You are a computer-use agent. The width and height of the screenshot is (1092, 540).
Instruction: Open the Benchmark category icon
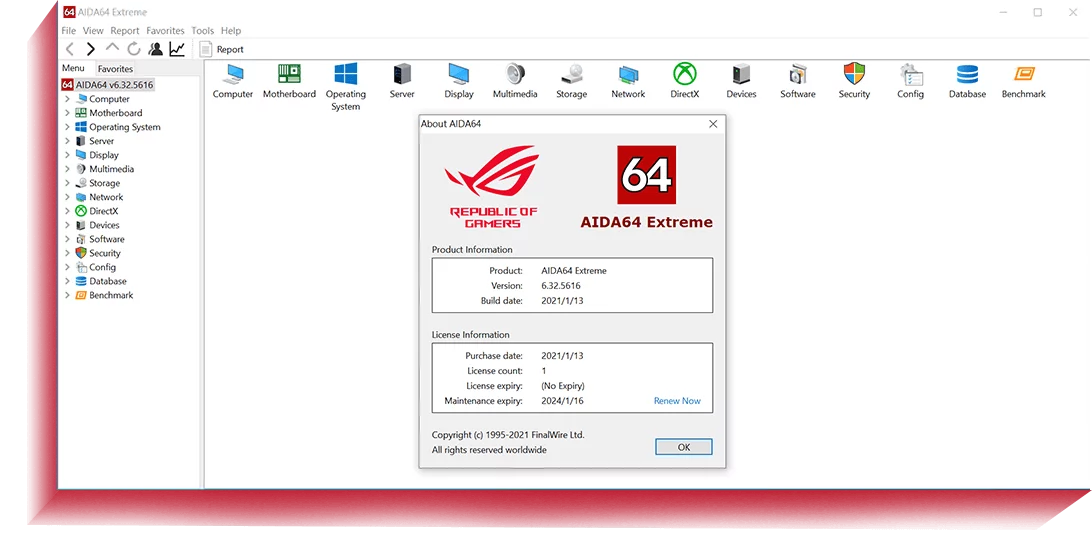pos(1024,74)
